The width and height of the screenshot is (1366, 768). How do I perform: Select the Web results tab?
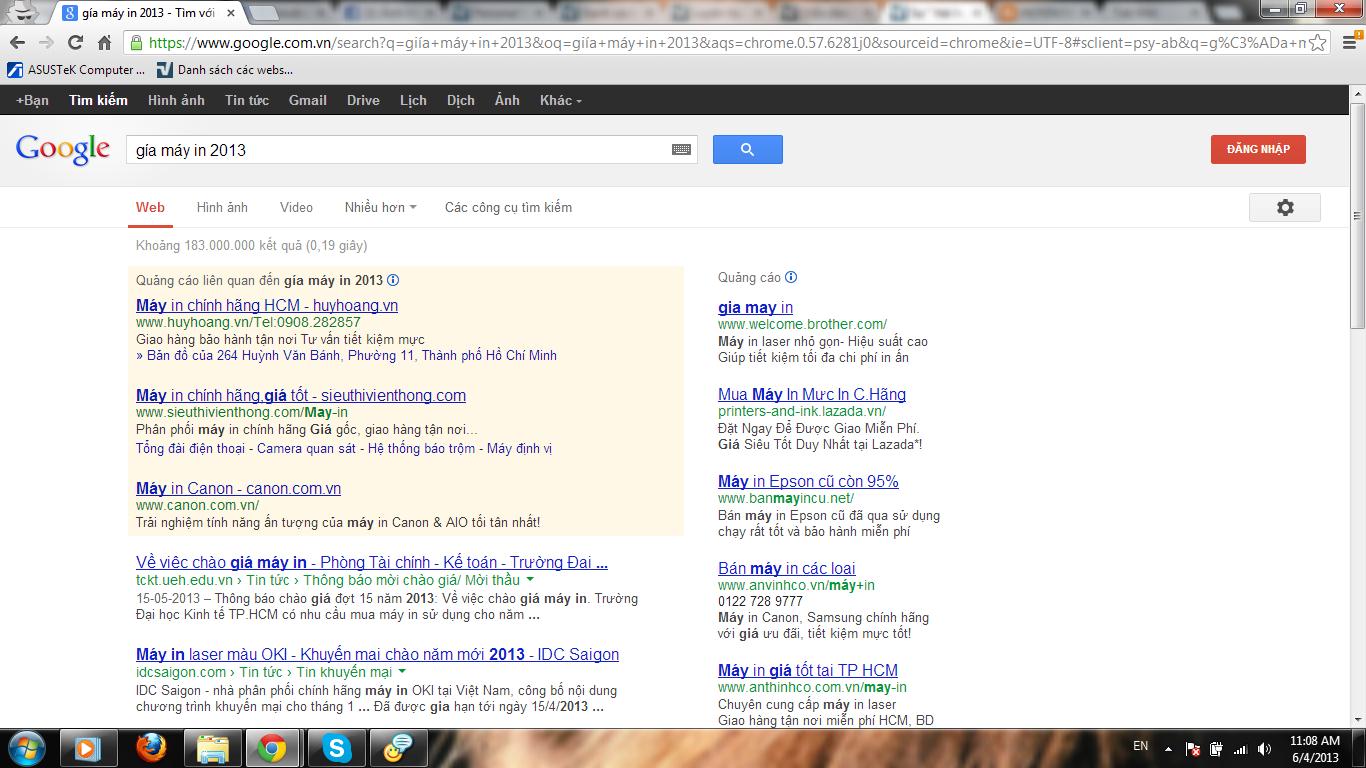(150, 207)
